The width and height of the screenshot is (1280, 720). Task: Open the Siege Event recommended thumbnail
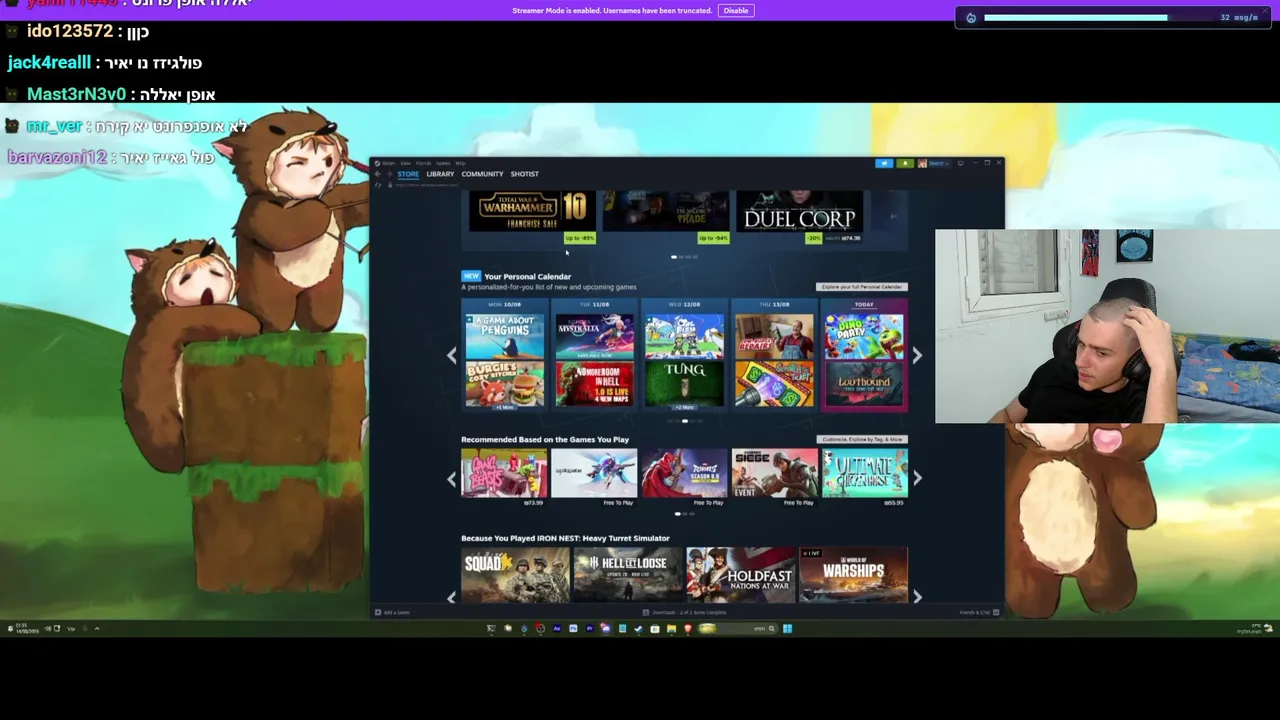coord(775,473)
